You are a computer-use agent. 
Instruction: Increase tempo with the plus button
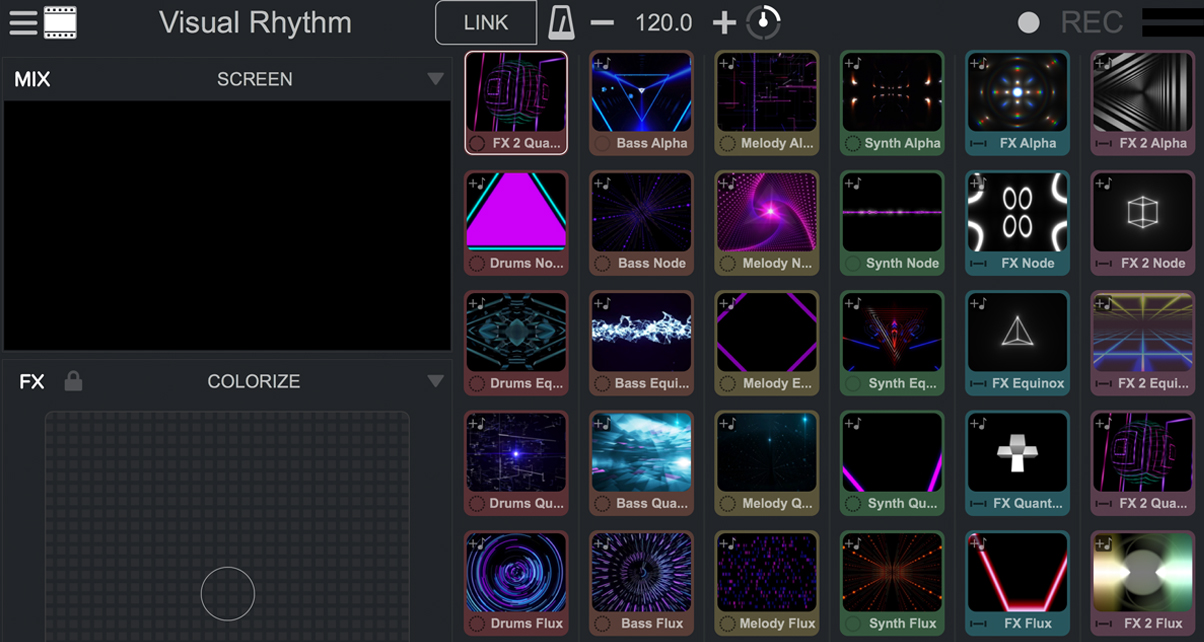pos(723,21)
